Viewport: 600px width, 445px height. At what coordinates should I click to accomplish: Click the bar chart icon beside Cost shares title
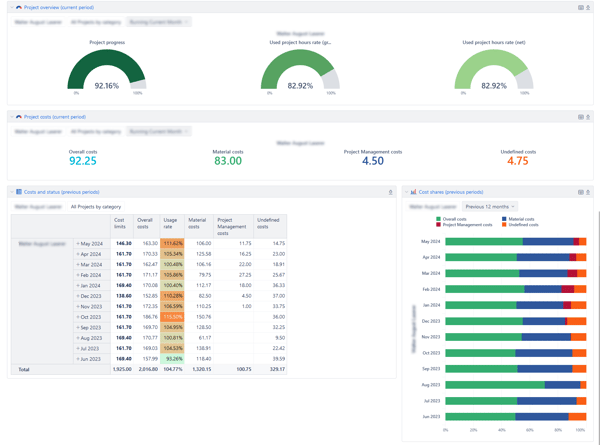click(x=414, y=192)
